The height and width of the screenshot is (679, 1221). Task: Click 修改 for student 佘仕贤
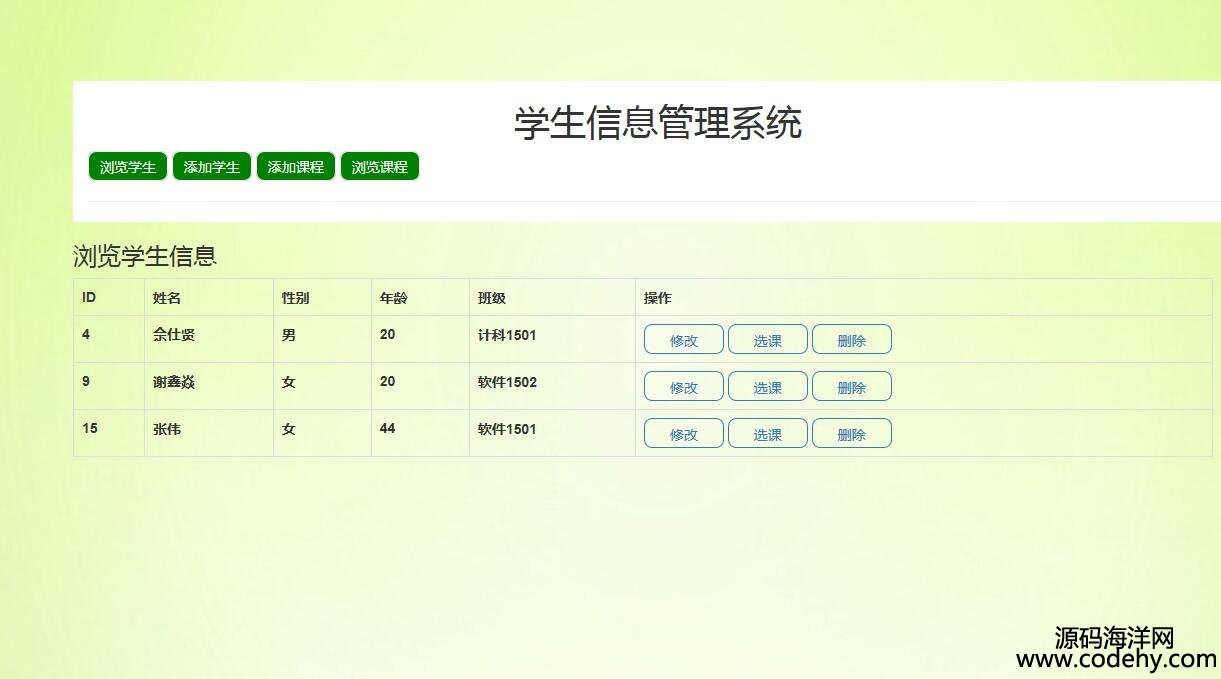[684, 340]
